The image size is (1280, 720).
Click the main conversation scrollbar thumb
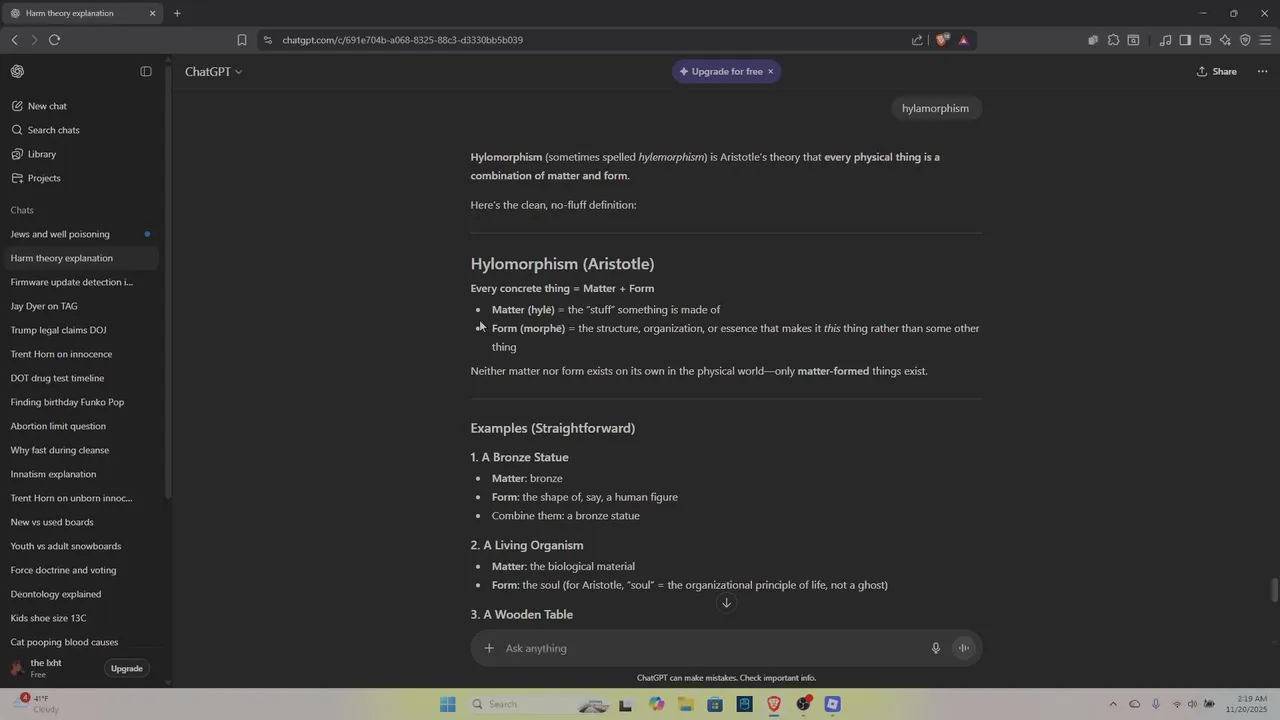tap(1274, 590)
